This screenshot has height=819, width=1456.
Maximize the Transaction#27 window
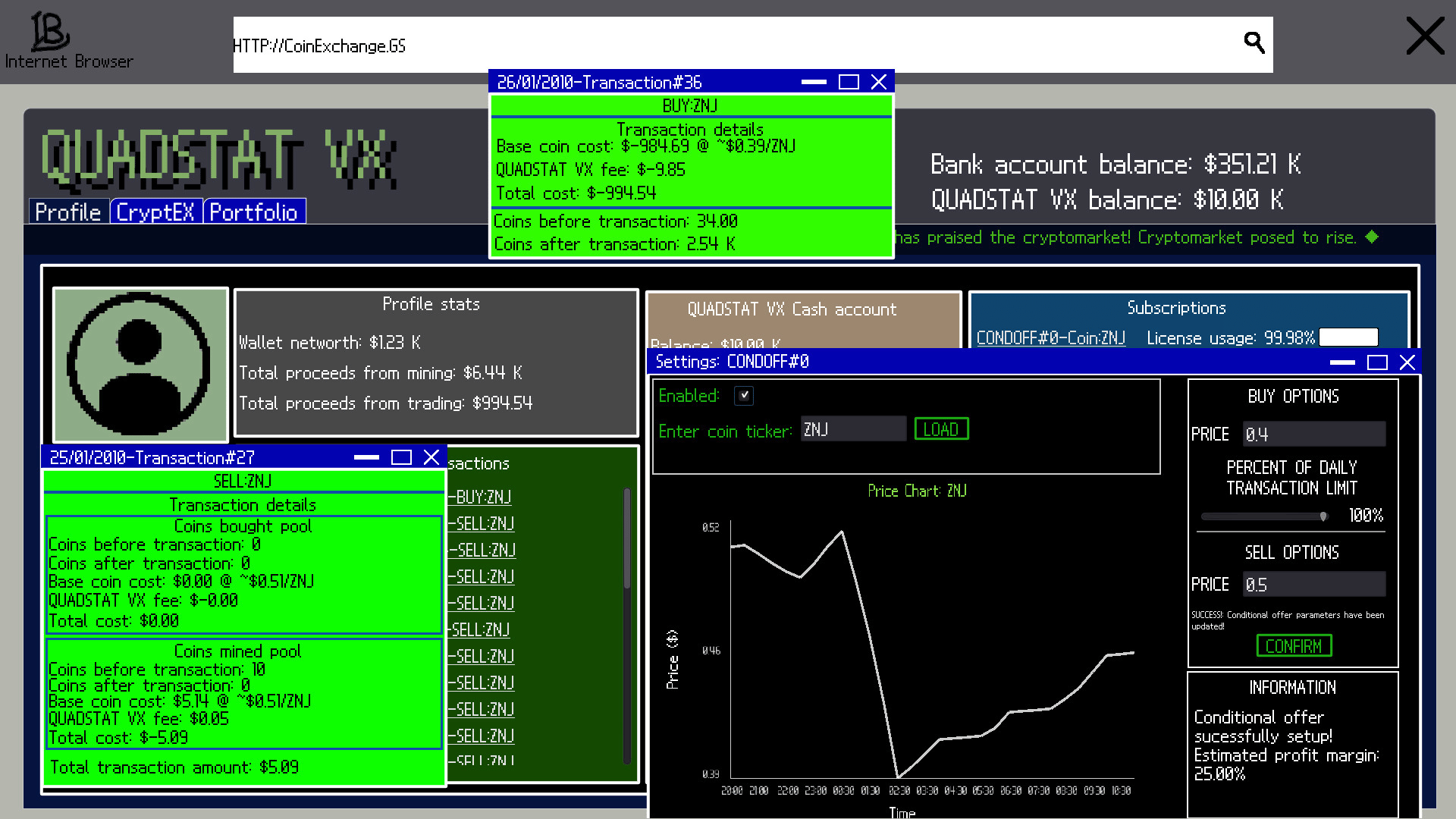[x=401, y=457]
